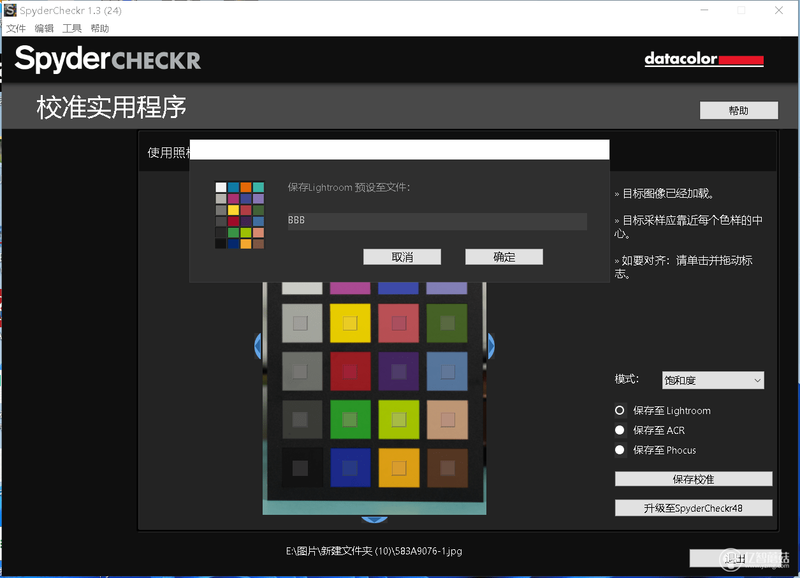The height and width of the screenshot is (578, 800).
Task: Click the lime yellow-green patch sample marker
Action: (x=399, y=419)
